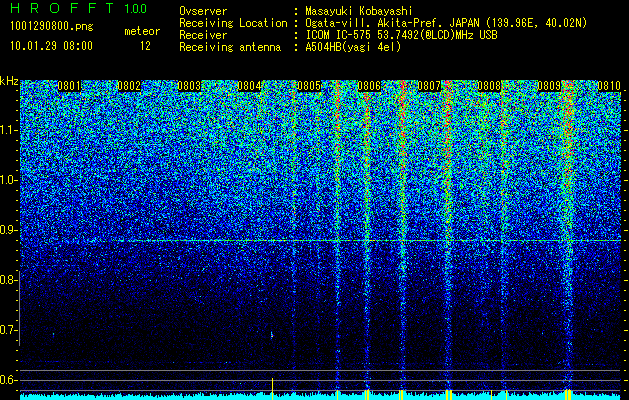Image resolution: width=629 pixels, height=400 pixels.
Task: Click the A504HB(yagi 4el) antenna text
Action: tap(353, 47)
